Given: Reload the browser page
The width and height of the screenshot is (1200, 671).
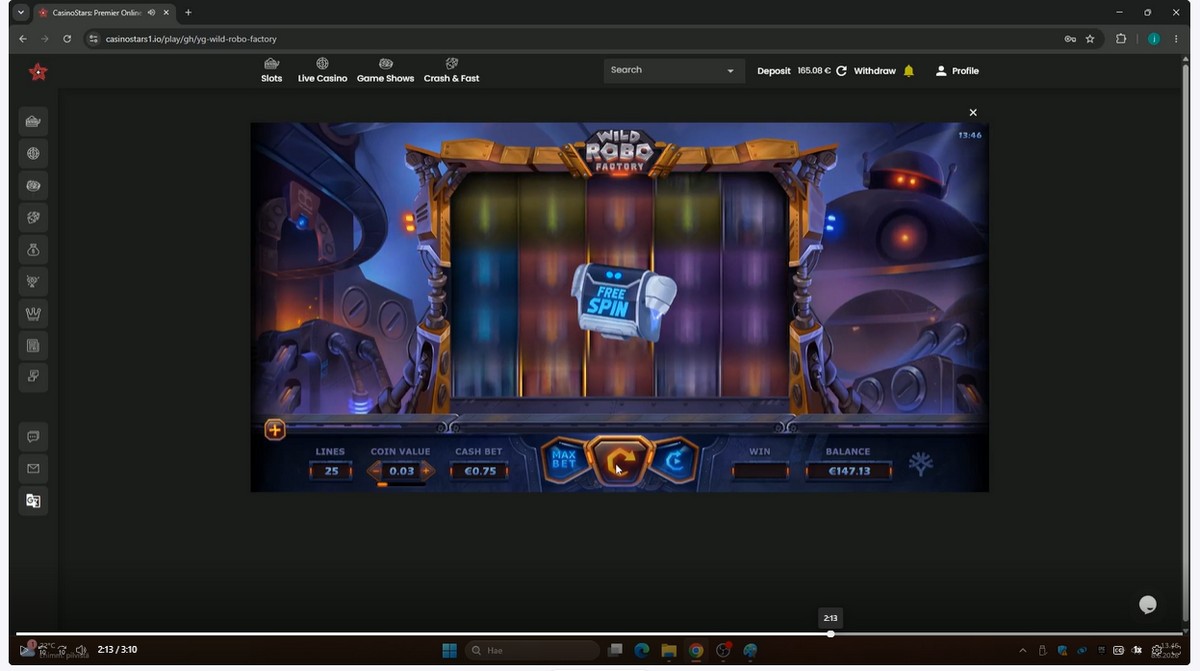Looking at the screenshot, I should coord(67,39).
